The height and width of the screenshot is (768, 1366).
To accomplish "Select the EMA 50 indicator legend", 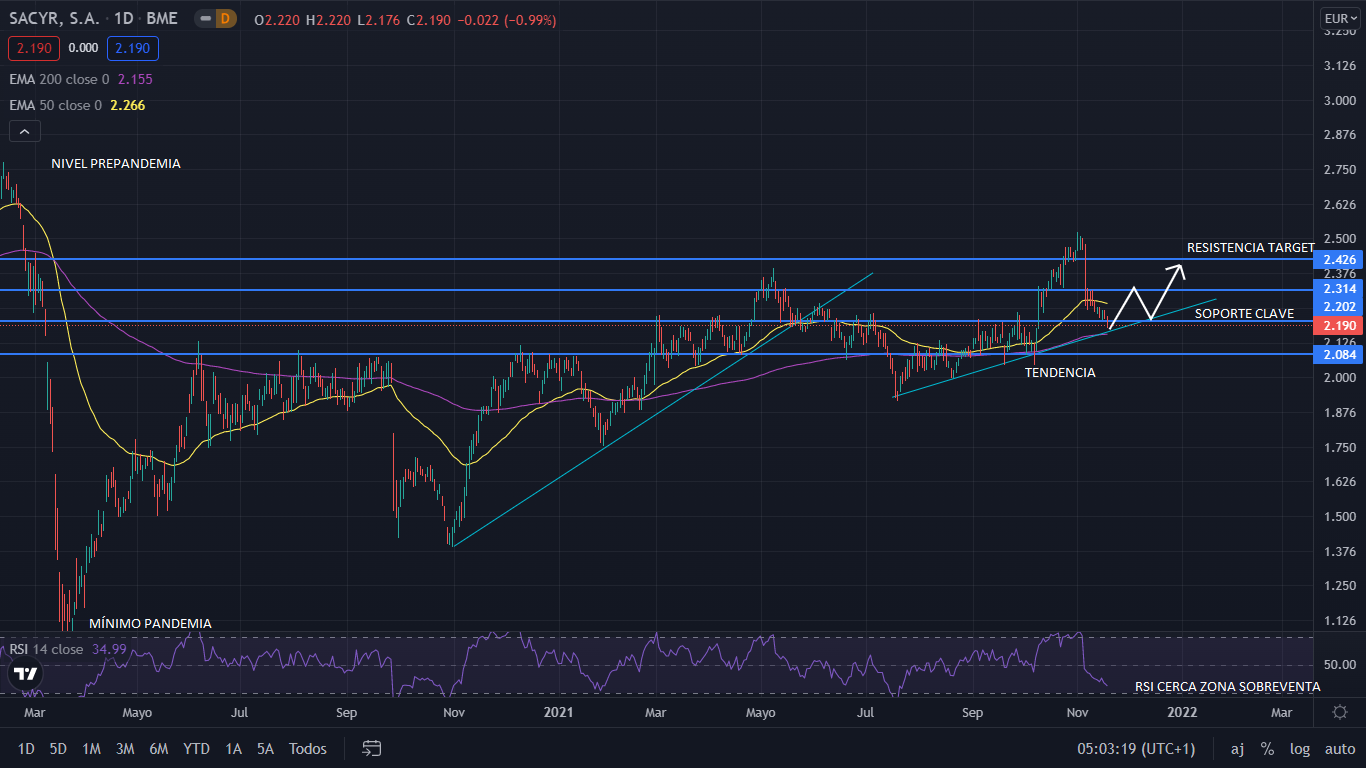I will 55,105.
